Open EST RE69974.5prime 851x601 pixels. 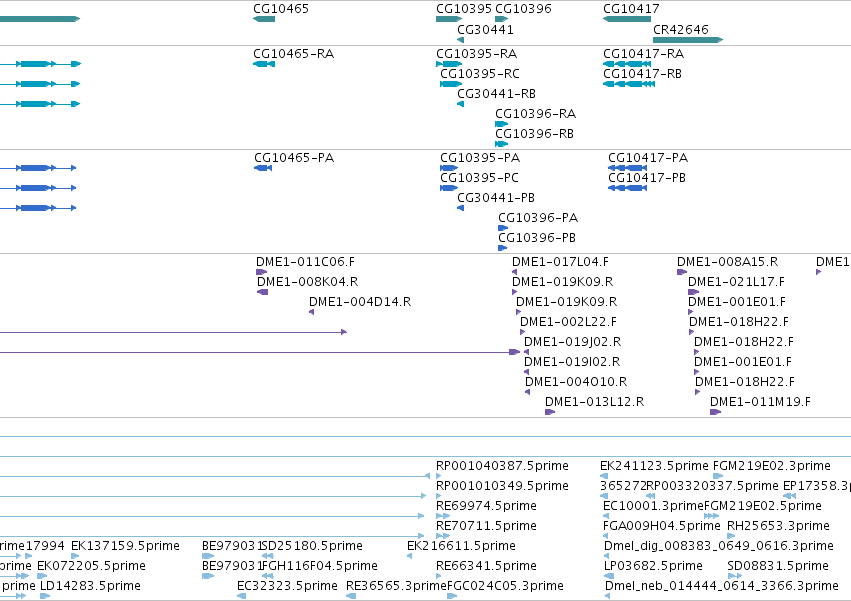(x=486, y=507)
